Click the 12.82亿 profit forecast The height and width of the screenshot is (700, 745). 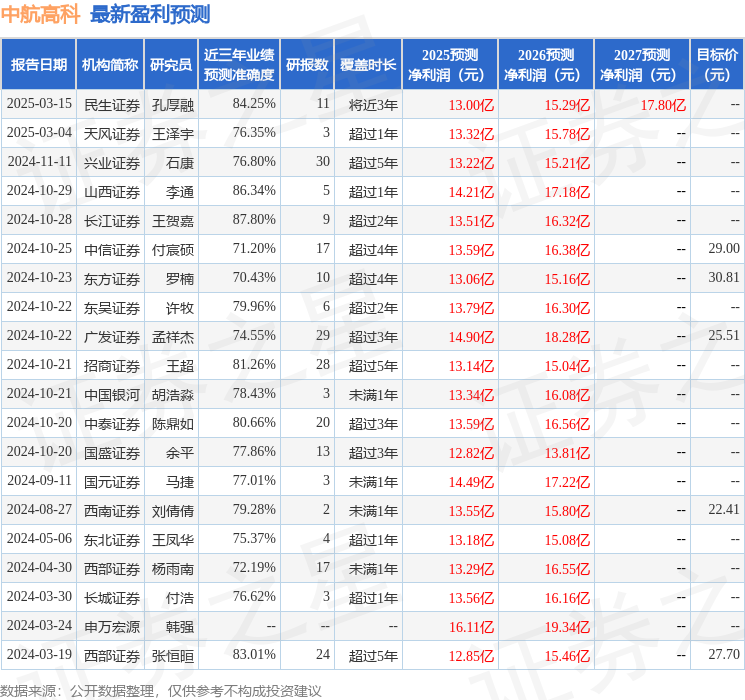(x=471, y=453)
